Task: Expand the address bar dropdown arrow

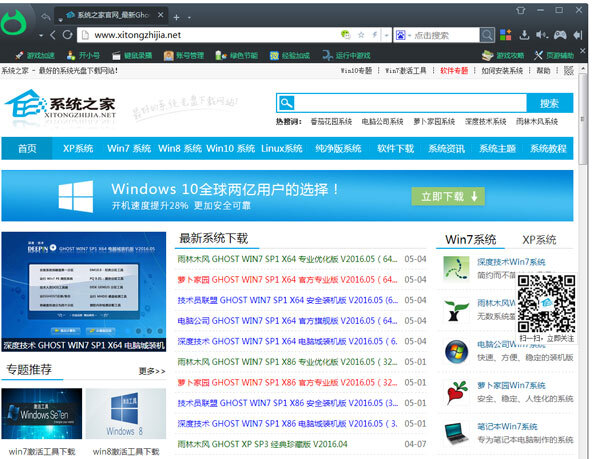Action: click(386, 35)
